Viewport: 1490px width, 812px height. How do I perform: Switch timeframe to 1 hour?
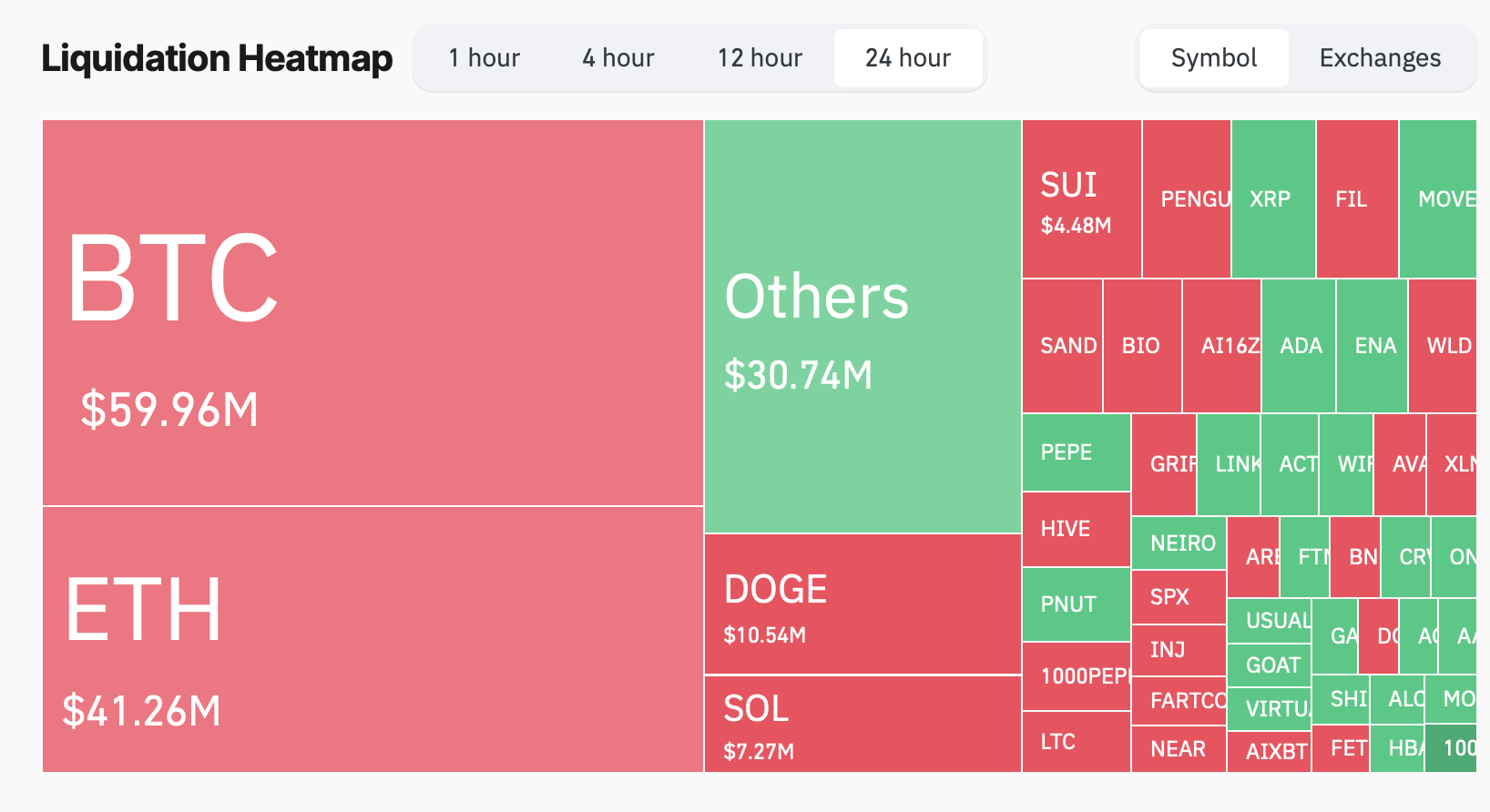coord(484,58)
